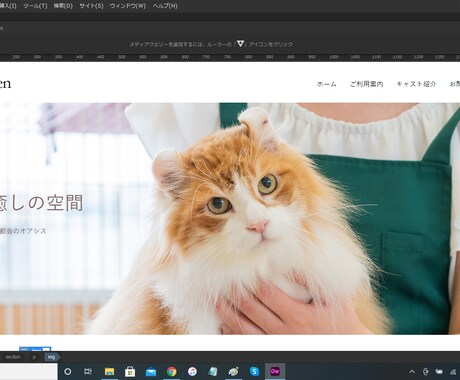Select the img tag in tag selector
This screenshot has height=380, width=460.
(51, 357)
